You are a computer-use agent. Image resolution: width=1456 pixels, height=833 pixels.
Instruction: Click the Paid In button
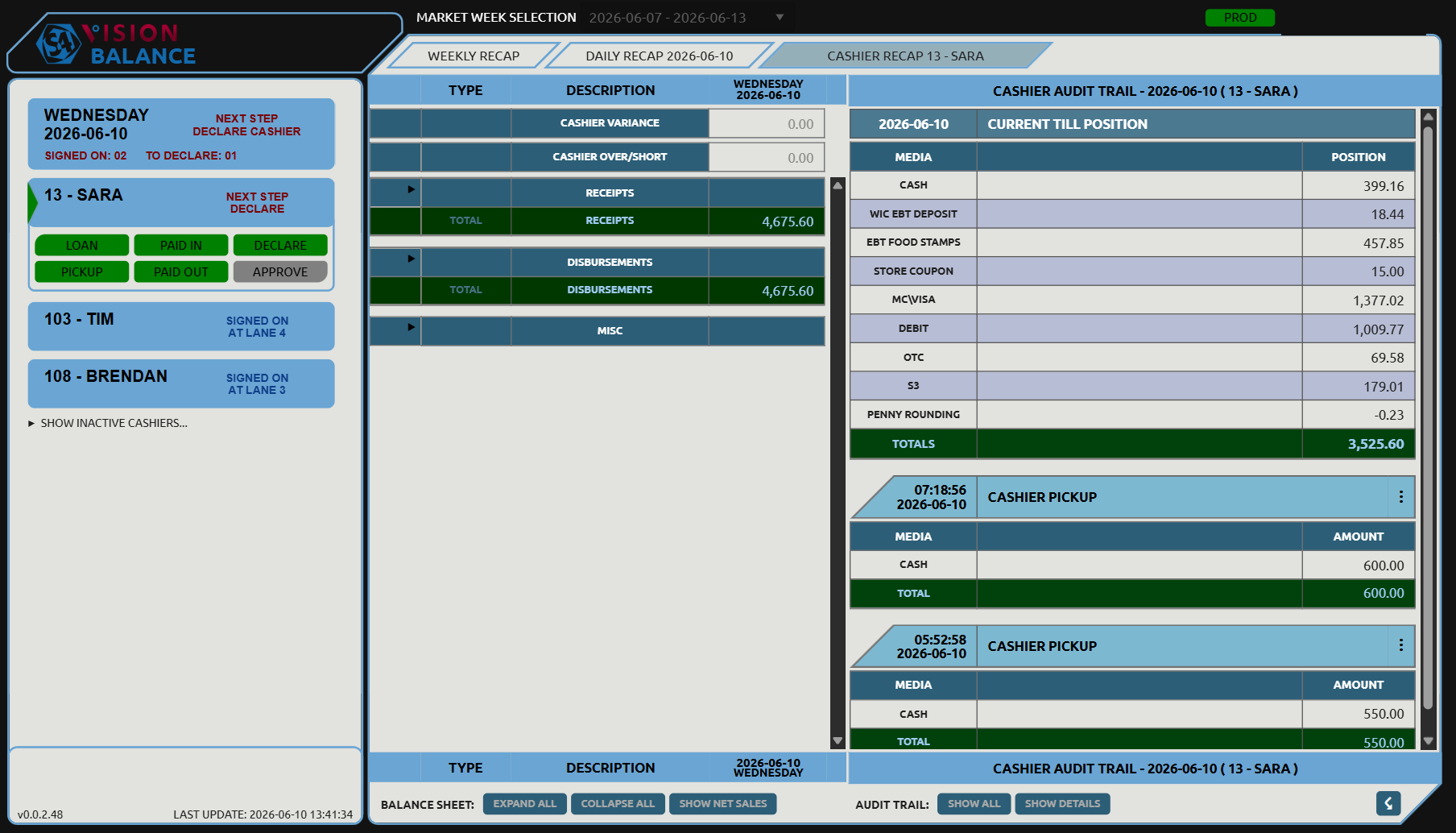click(181, 245)
